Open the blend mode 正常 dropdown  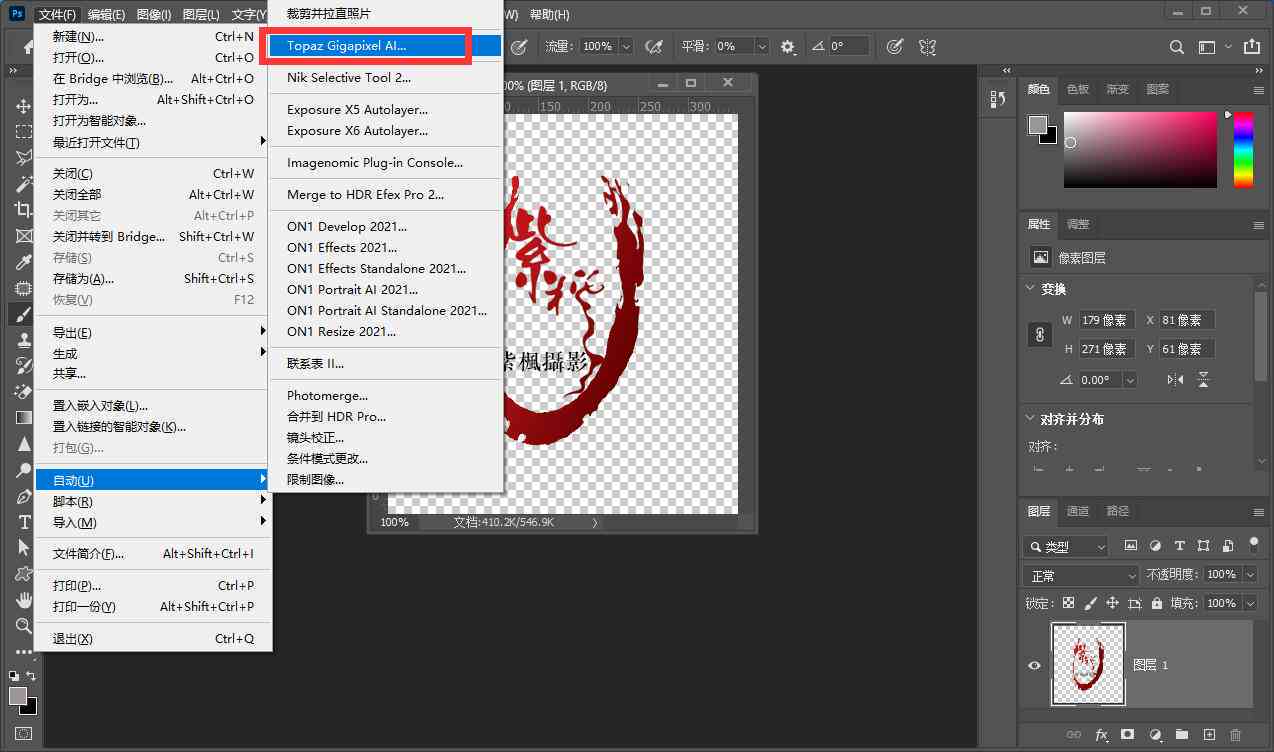1081,575
